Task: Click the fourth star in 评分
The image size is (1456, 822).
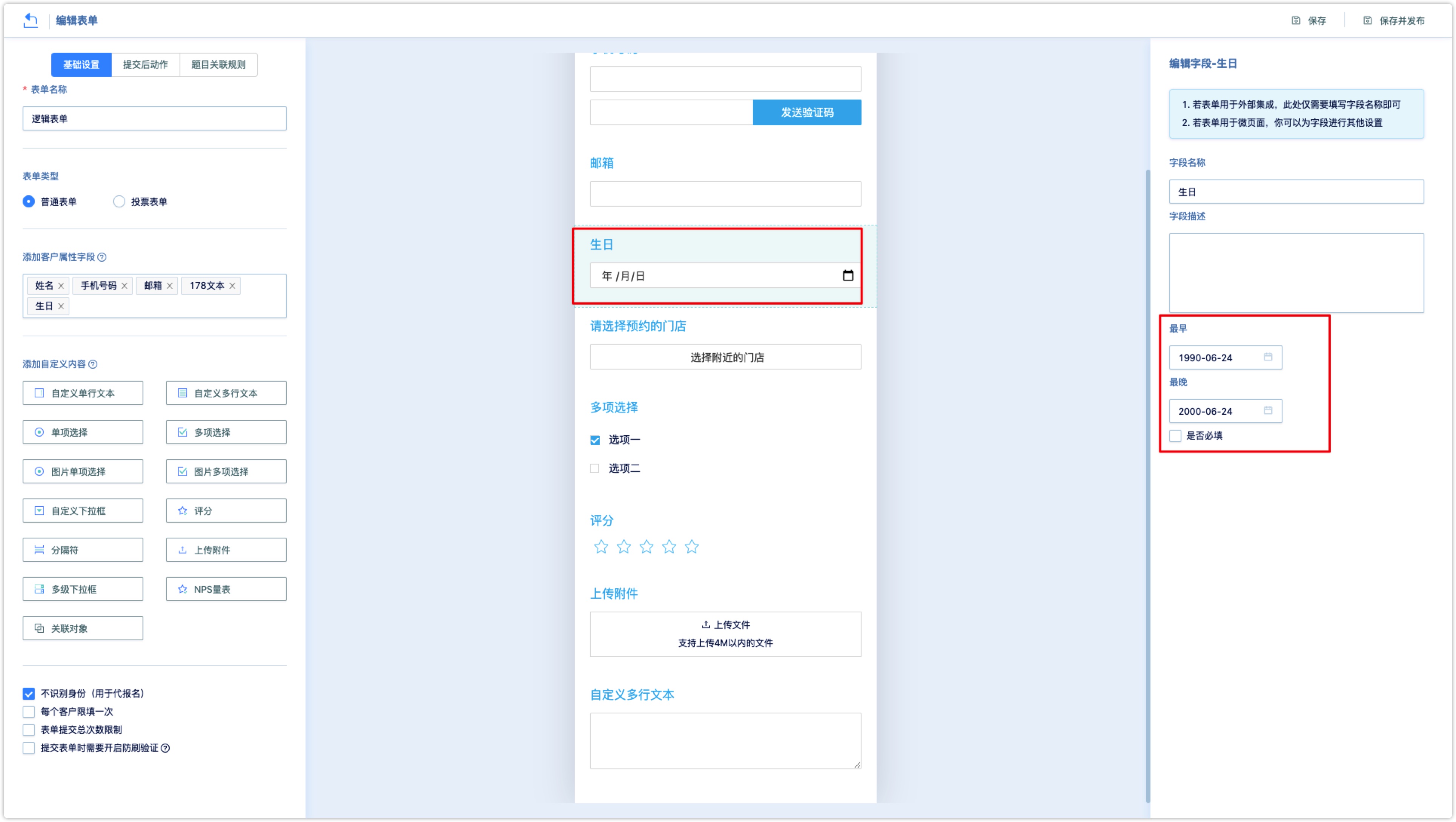Action: click(669, 547)
